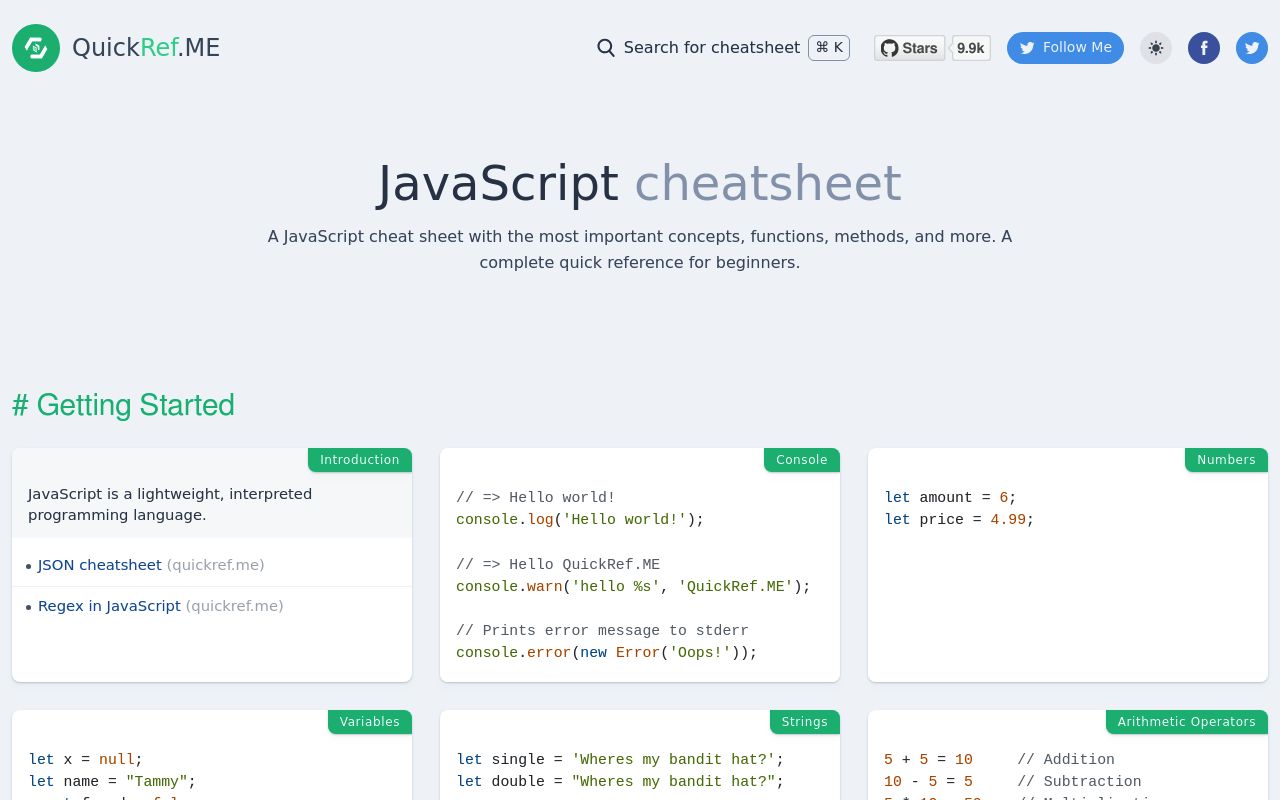
Task: Click the 9.9k star count badge
Action: tap(970, 47)
